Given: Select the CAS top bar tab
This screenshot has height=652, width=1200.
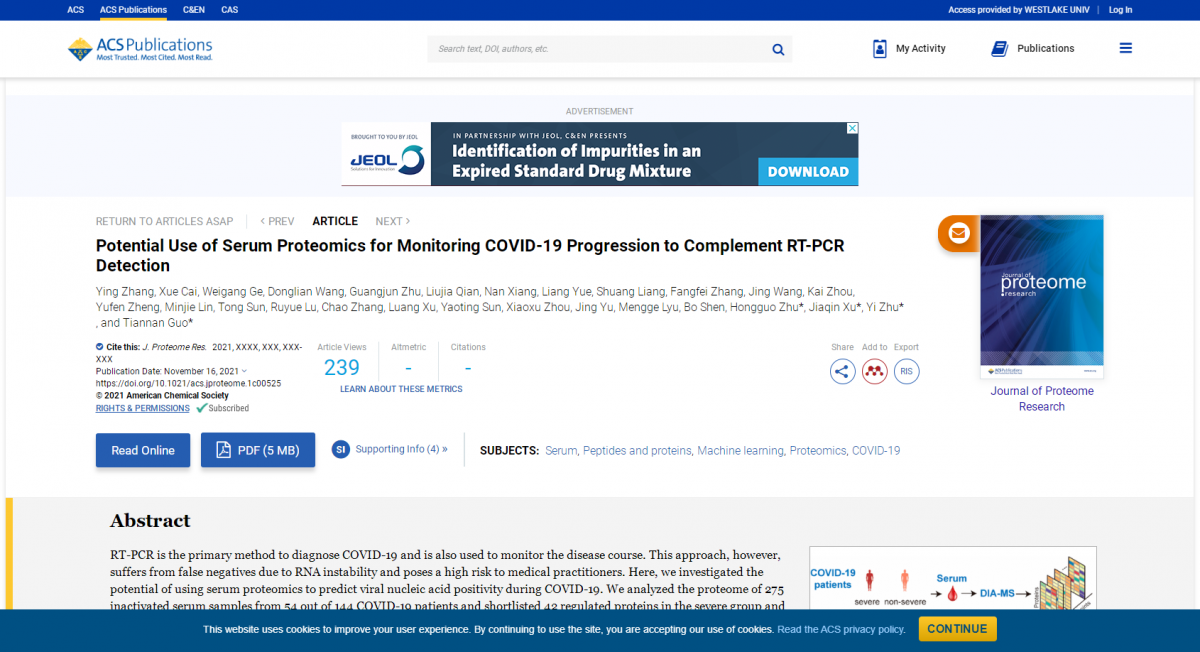Looking at the screenshot, I should coord(230,10).
